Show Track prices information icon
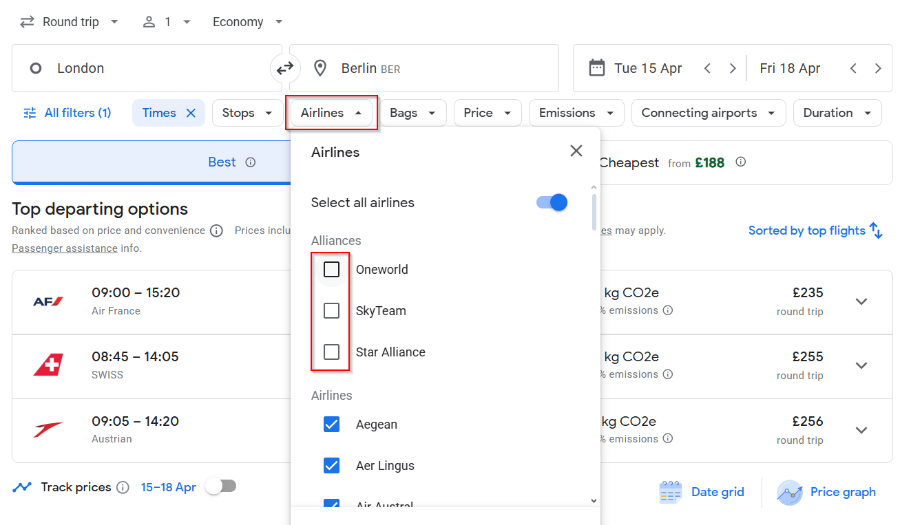The width and height of the screenshot is (900, 525). 123,487
